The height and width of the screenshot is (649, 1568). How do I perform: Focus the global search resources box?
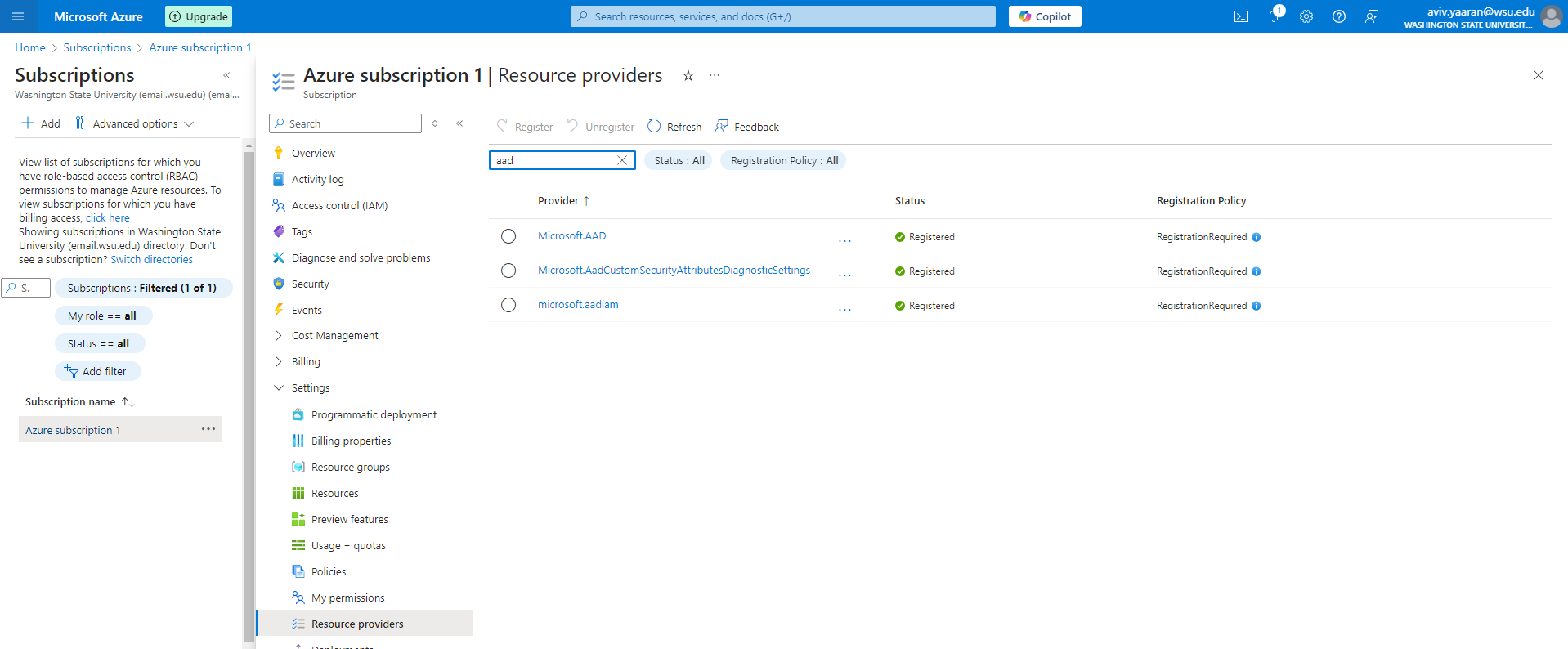click(783, 16)
